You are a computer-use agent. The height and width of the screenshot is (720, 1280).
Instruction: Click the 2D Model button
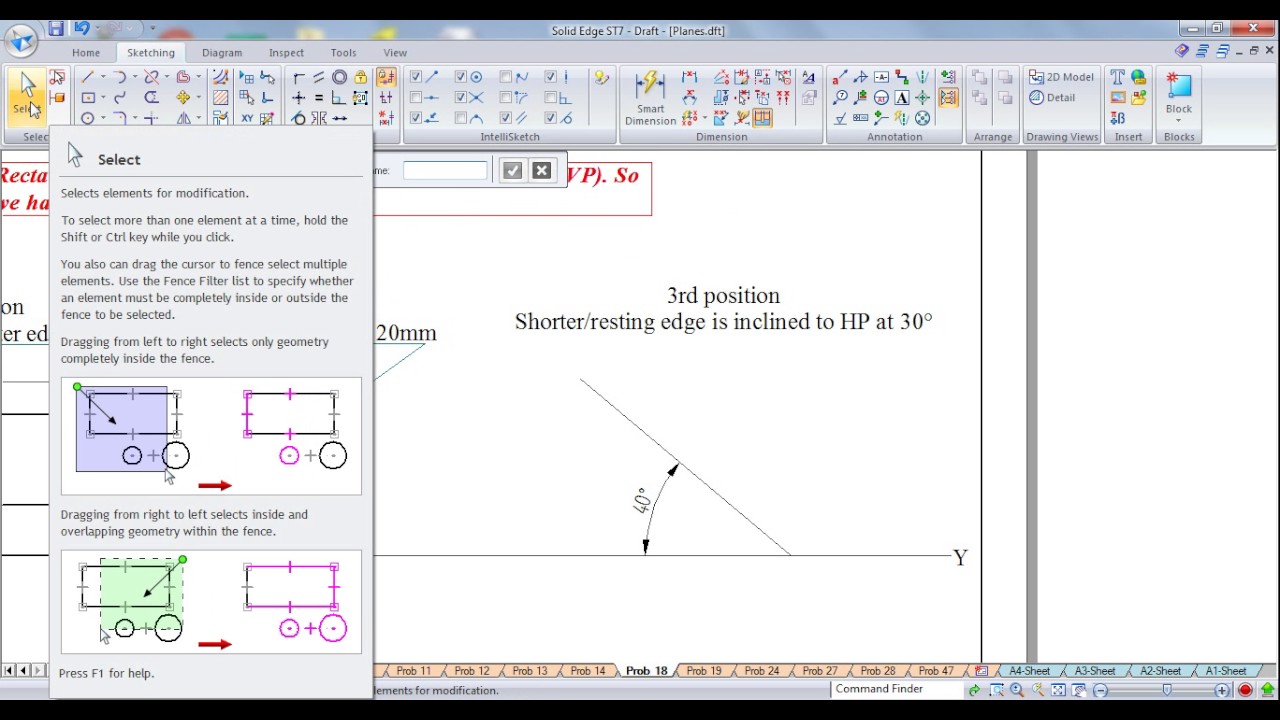(1061, 77)
